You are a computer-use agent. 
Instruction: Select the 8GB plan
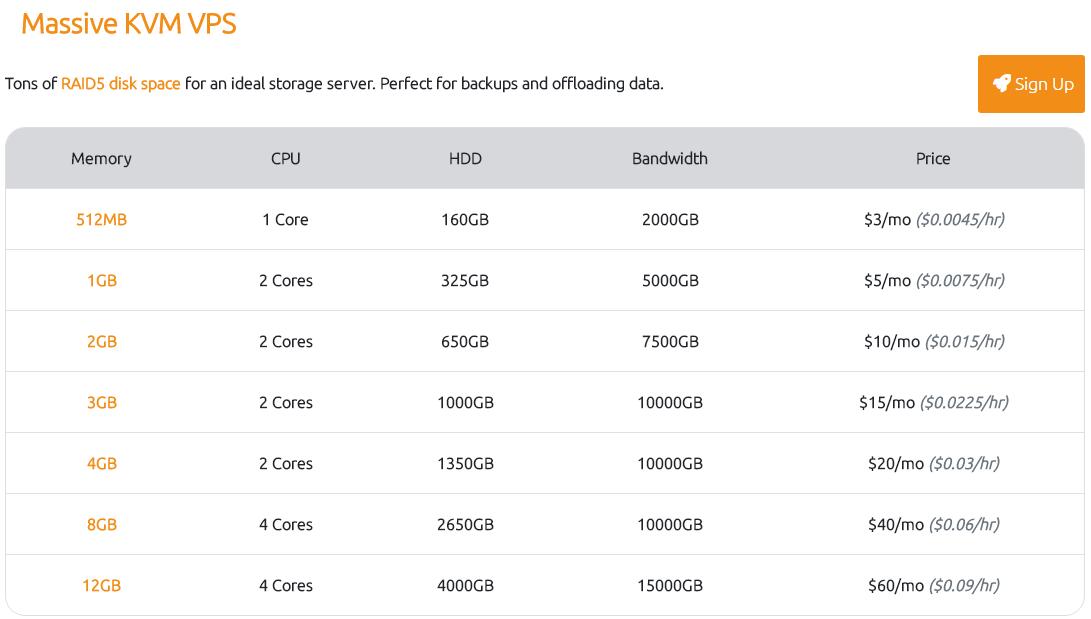coord(101,524)
